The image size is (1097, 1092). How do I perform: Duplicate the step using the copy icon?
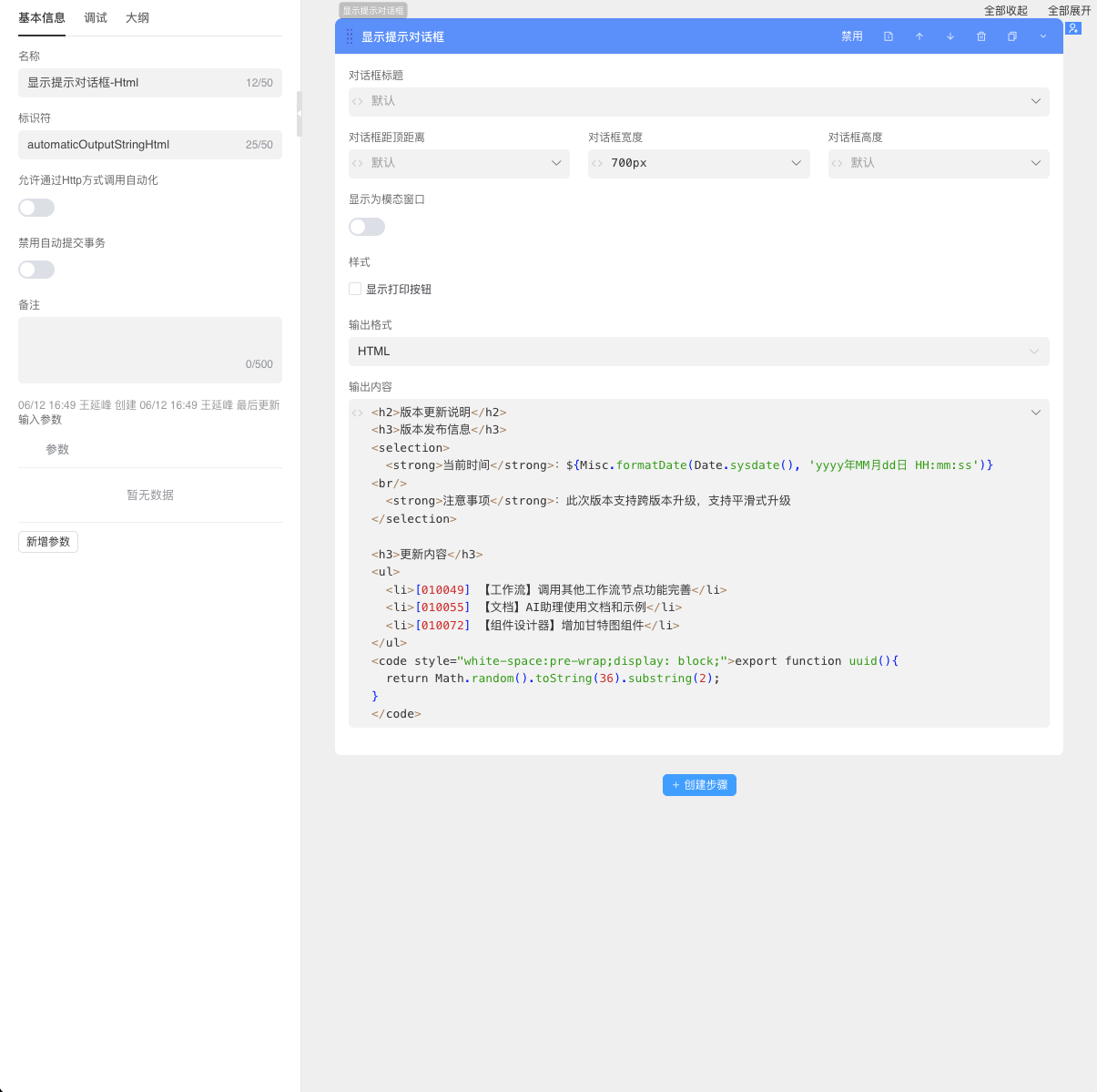(x=1011, y=36)
